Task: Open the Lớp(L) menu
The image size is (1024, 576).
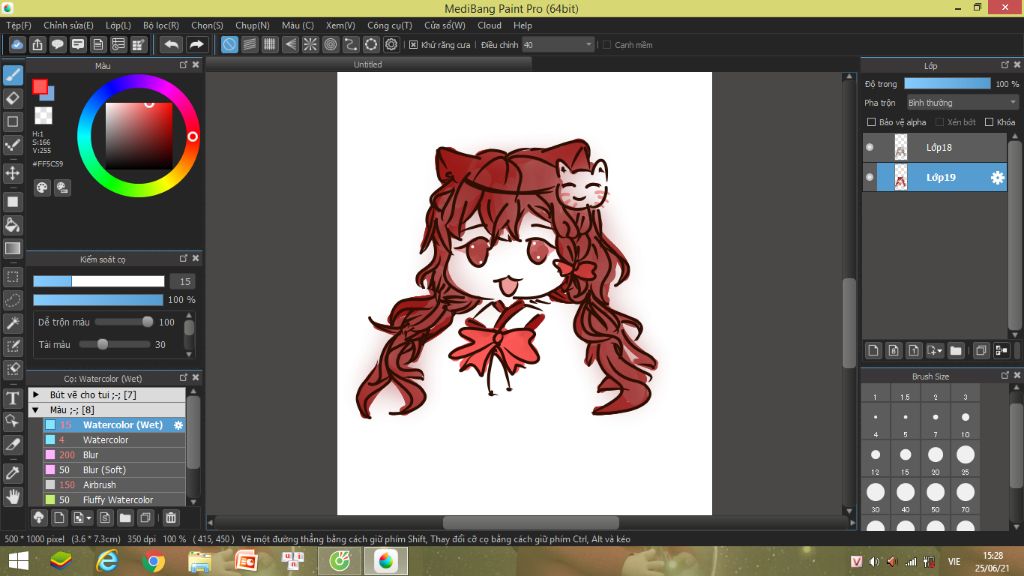Action: point(118,25)
